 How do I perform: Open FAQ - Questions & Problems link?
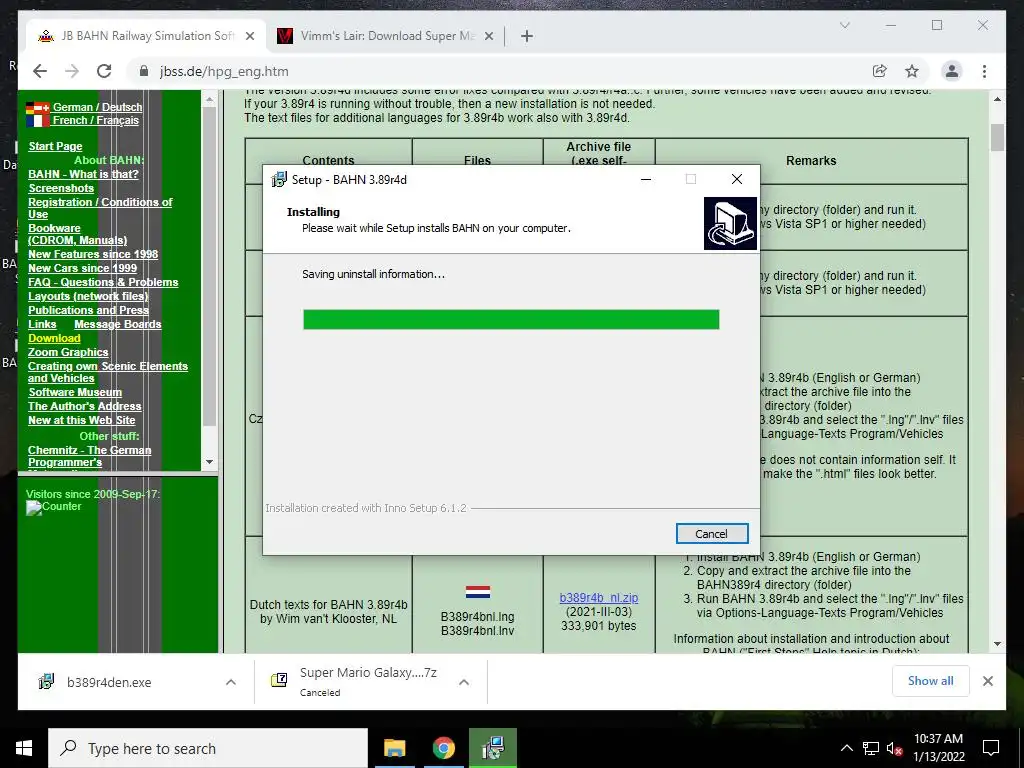[103, 282]
